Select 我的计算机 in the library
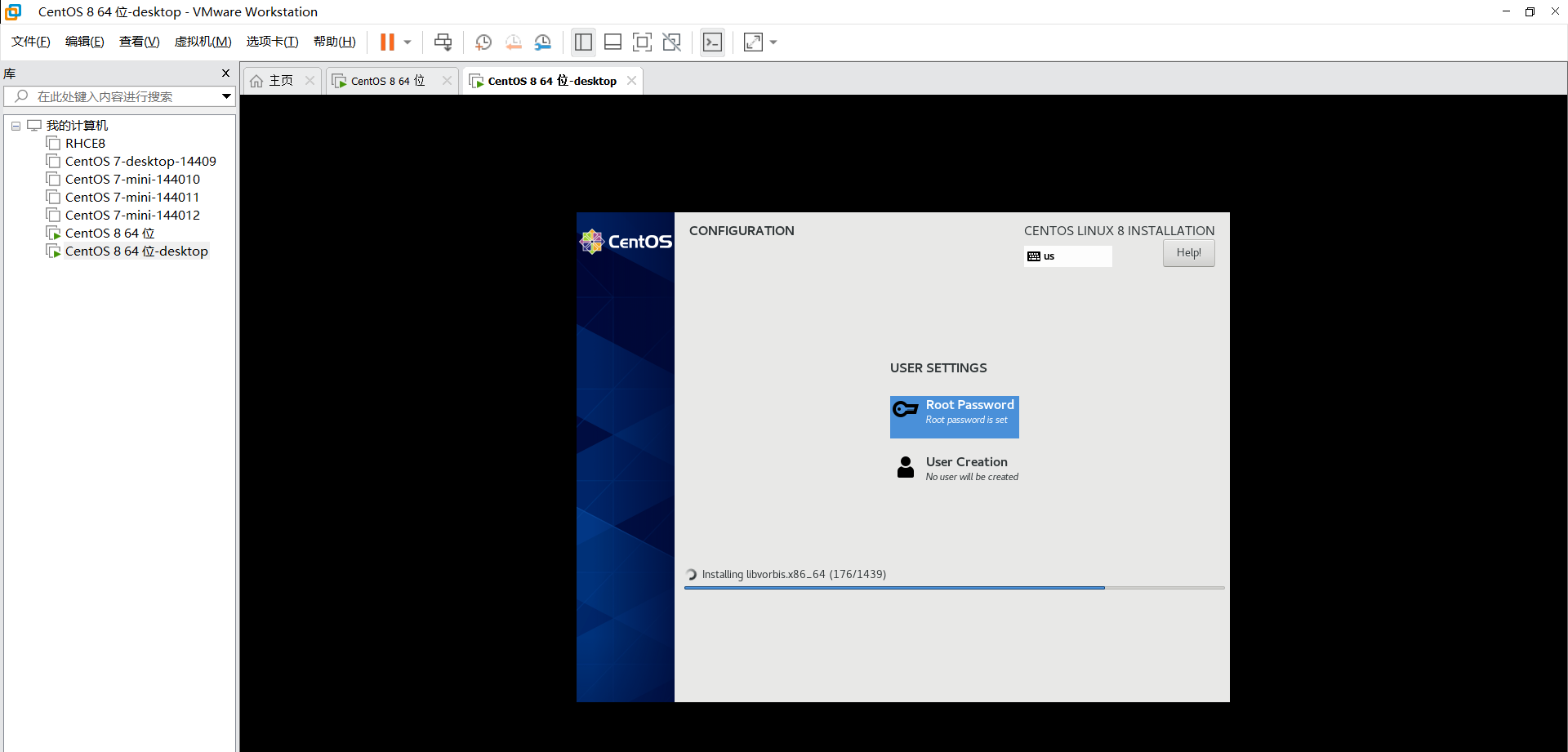This screenshot has width=1568, height=752. [x=77, y=126]
